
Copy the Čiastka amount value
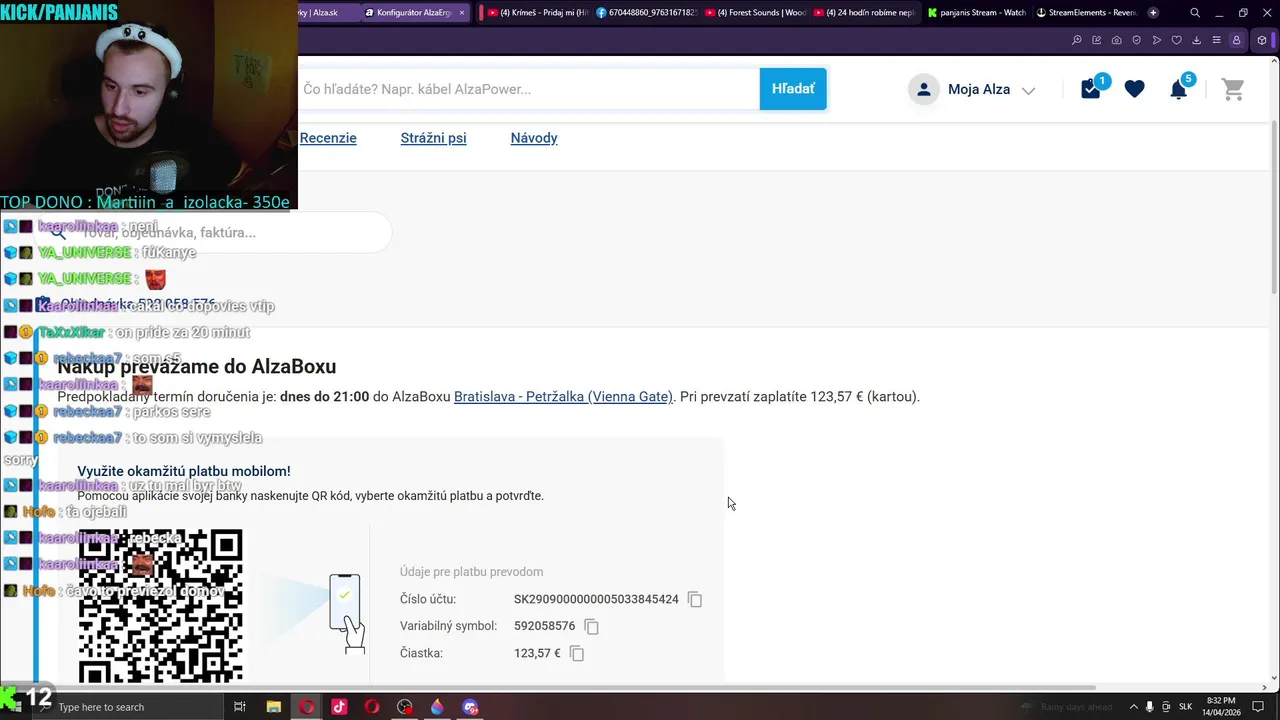(577, 653)
